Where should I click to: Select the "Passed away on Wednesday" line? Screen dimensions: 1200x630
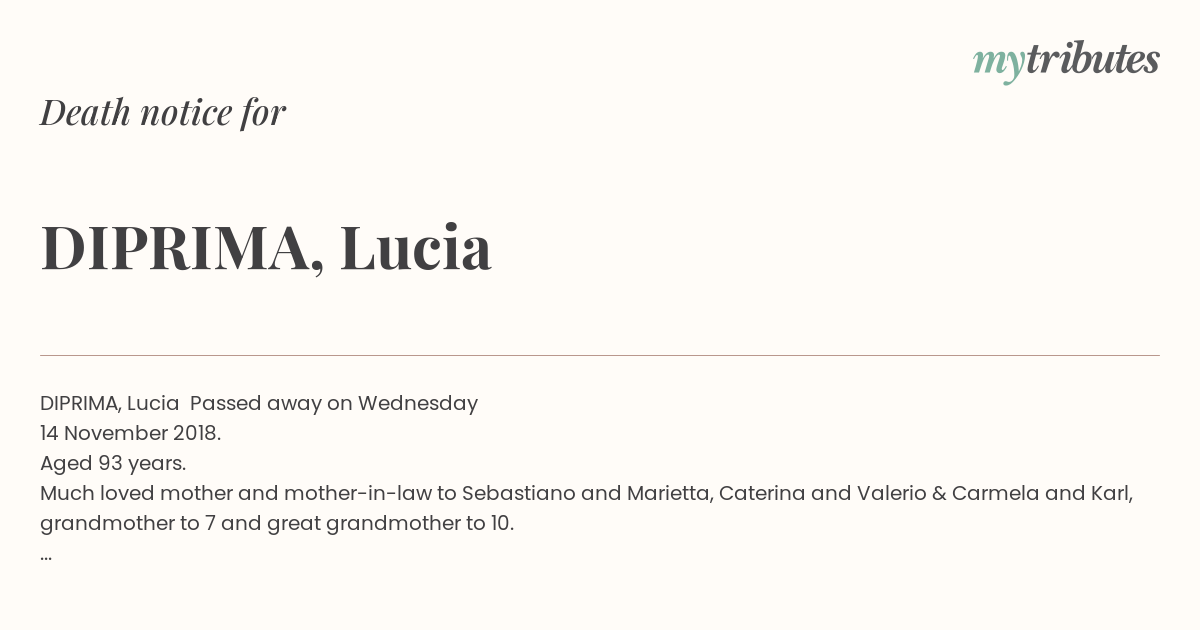334,403
